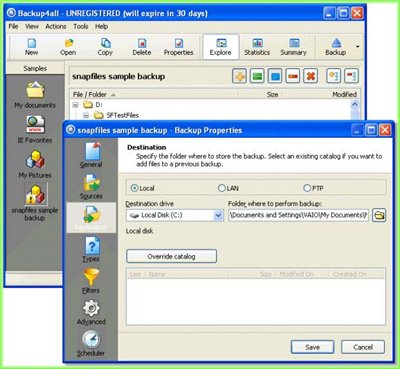Open Types page in Backup Properties

91,249
